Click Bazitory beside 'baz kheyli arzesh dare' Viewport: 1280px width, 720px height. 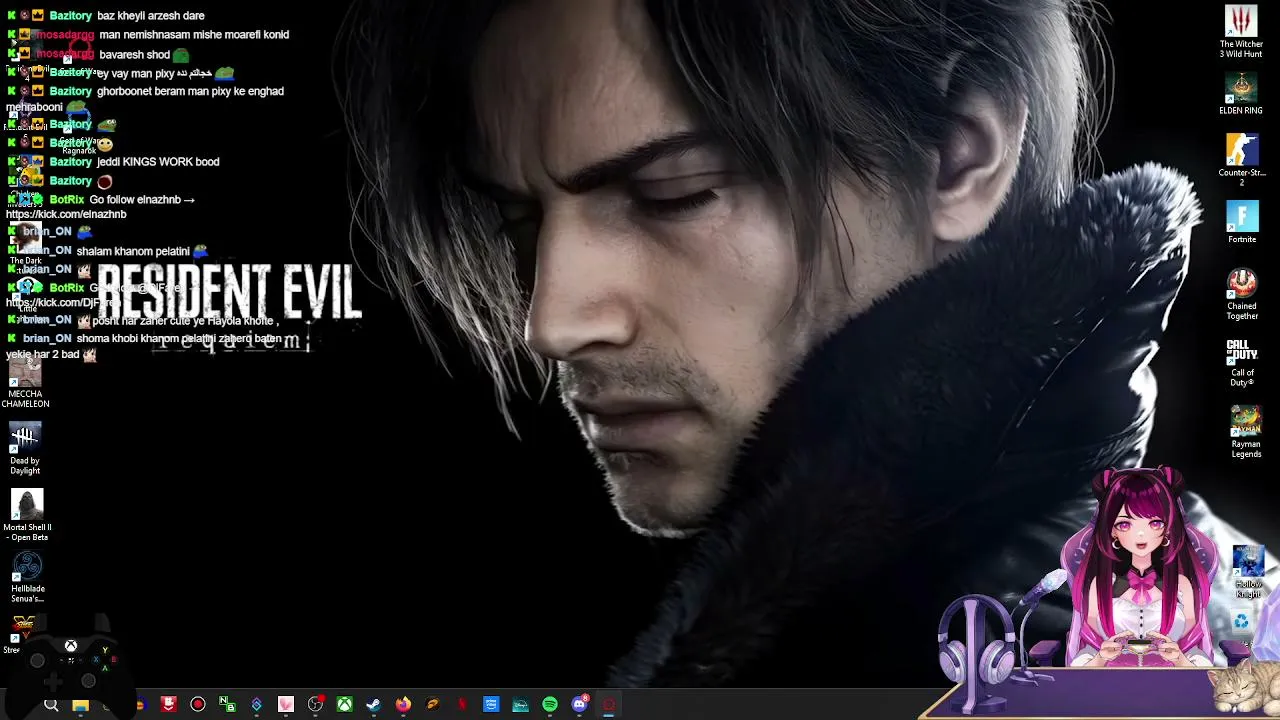pos(71,16)
